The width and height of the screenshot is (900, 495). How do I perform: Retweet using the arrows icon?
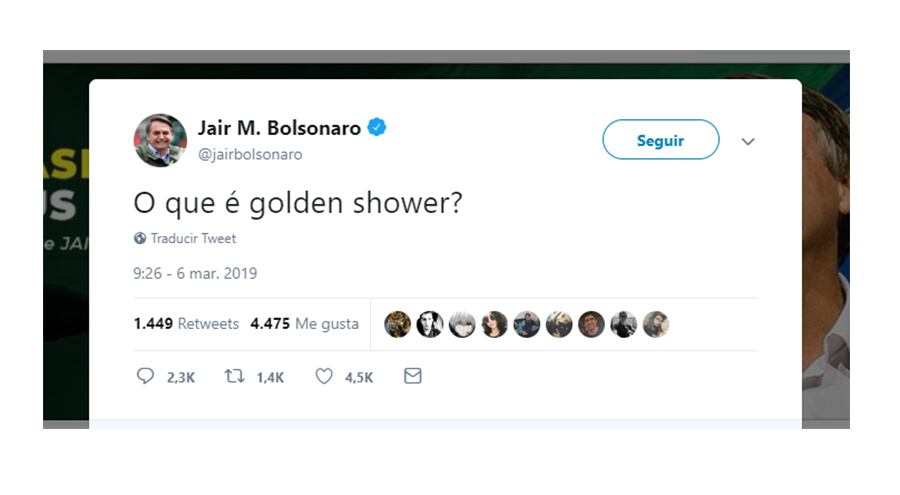[233, 377]
